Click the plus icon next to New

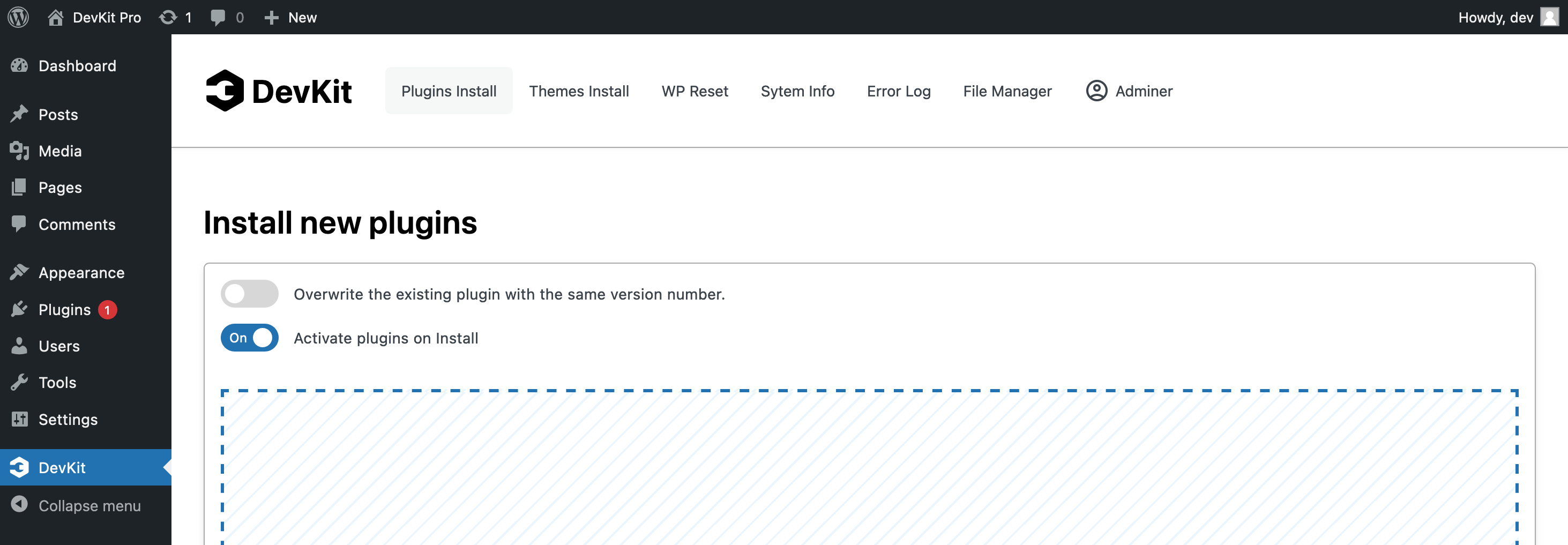[x=272, y=18]
